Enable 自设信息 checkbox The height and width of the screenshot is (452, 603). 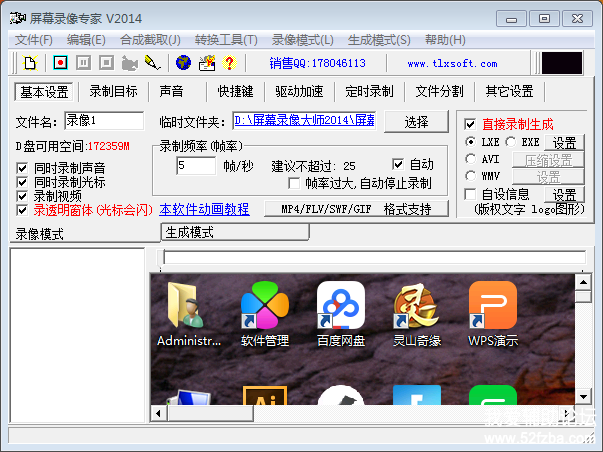tap(470, 194)
